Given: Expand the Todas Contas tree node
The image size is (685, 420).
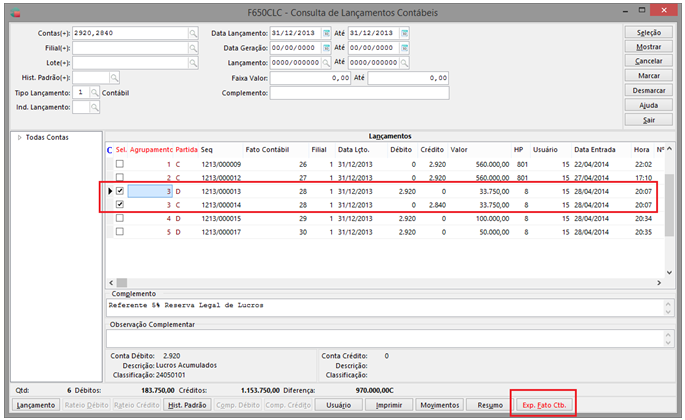Looking at the screenshot, I should tap(19, 138).
